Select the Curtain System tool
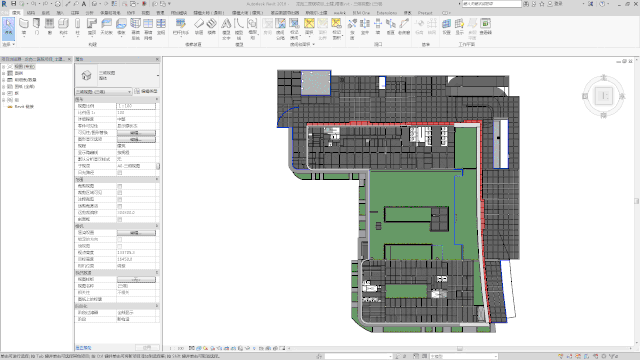Screen dimensions: 640x360 136,29
